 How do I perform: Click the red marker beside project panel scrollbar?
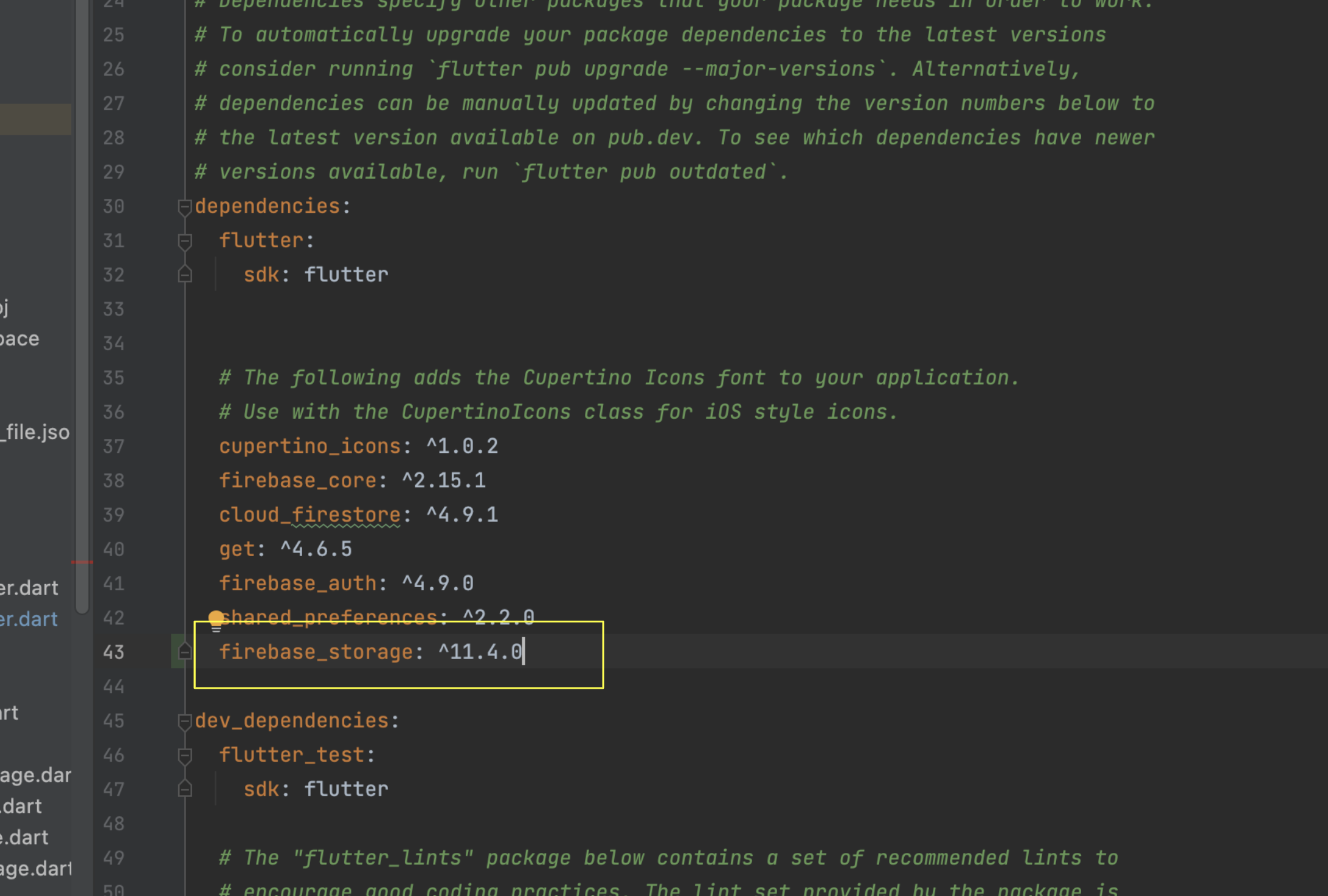[81, 562]
